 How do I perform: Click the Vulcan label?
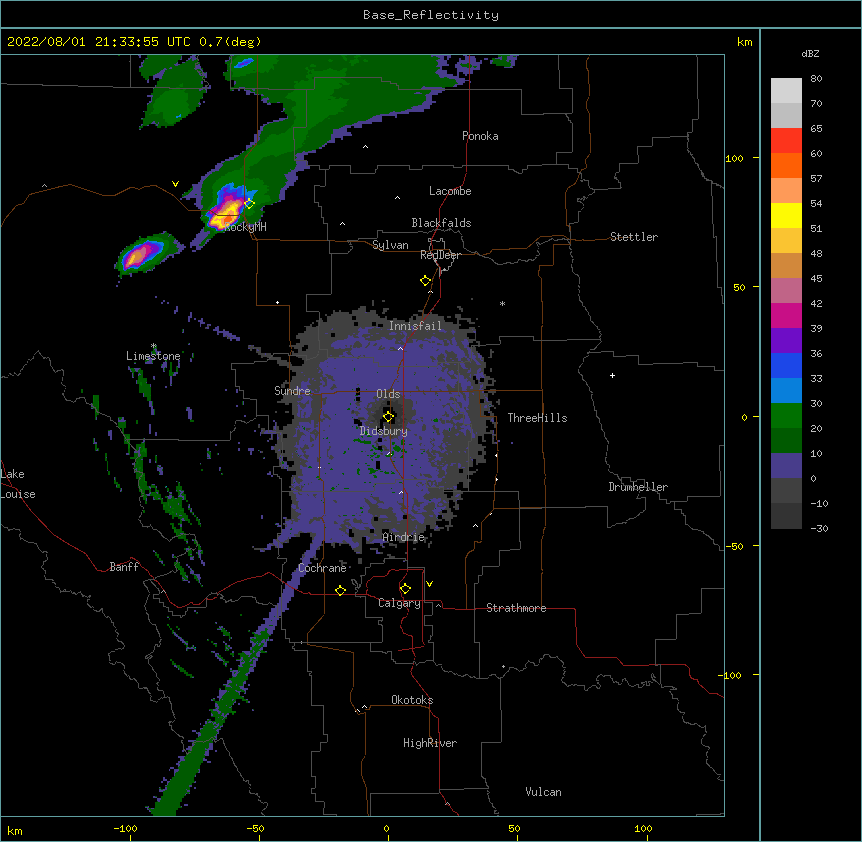coord(543,792)
